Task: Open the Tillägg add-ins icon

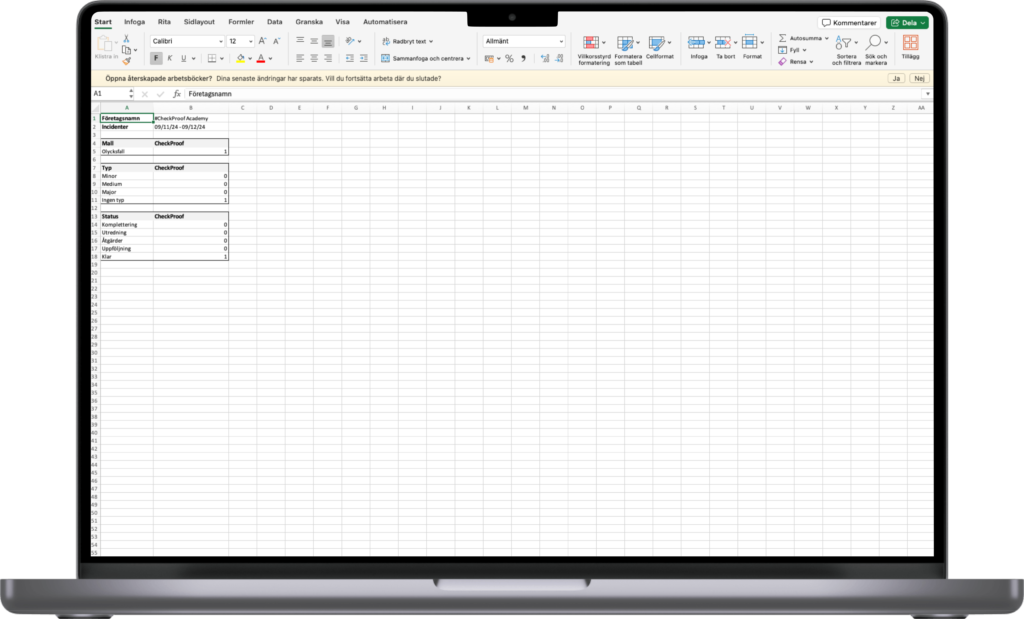Action: pyautogui.click(x=910, y=43)
